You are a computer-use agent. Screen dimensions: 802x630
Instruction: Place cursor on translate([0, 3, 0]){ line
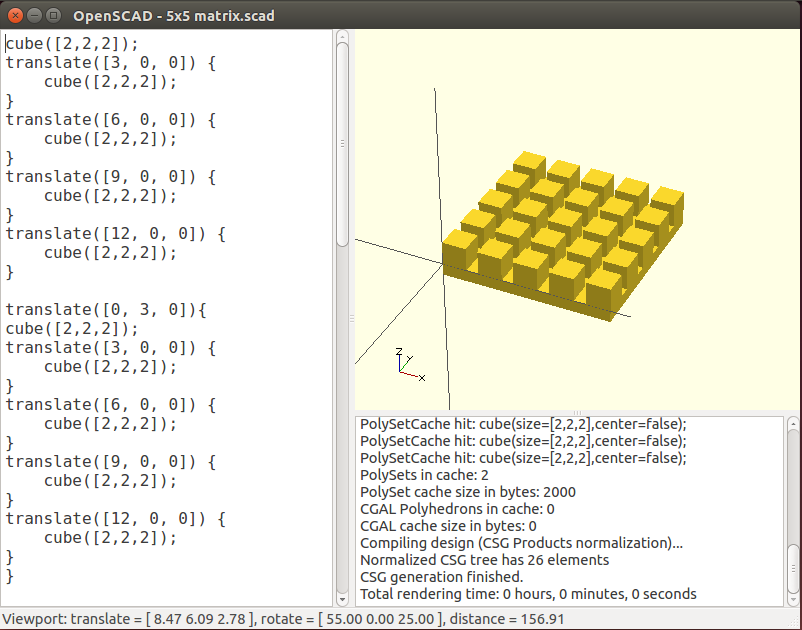[x=106, y=309]
